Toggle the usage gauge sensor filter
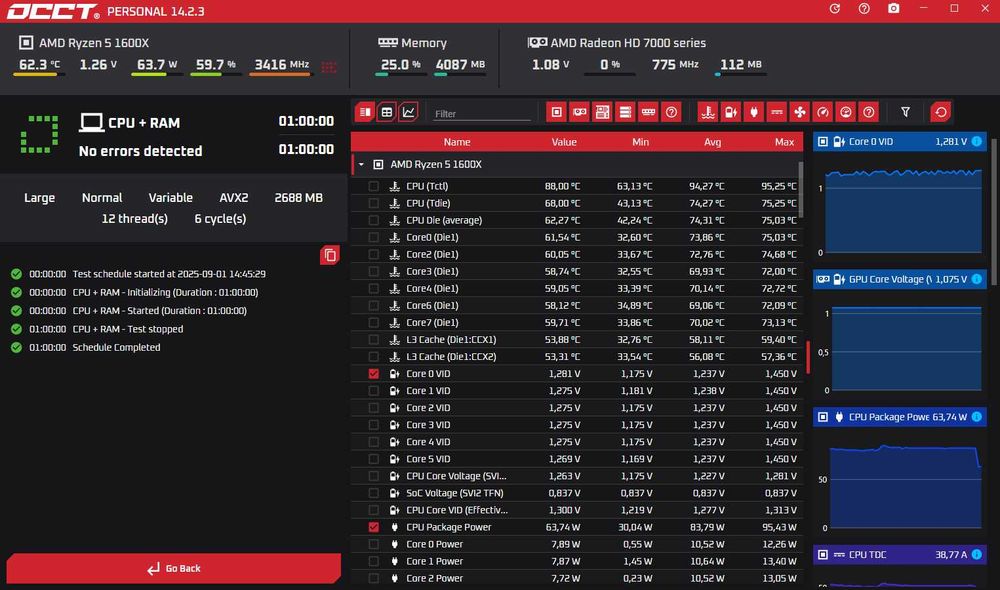Viewport: 1000px width, 590px height. click(x=846, y=112)
